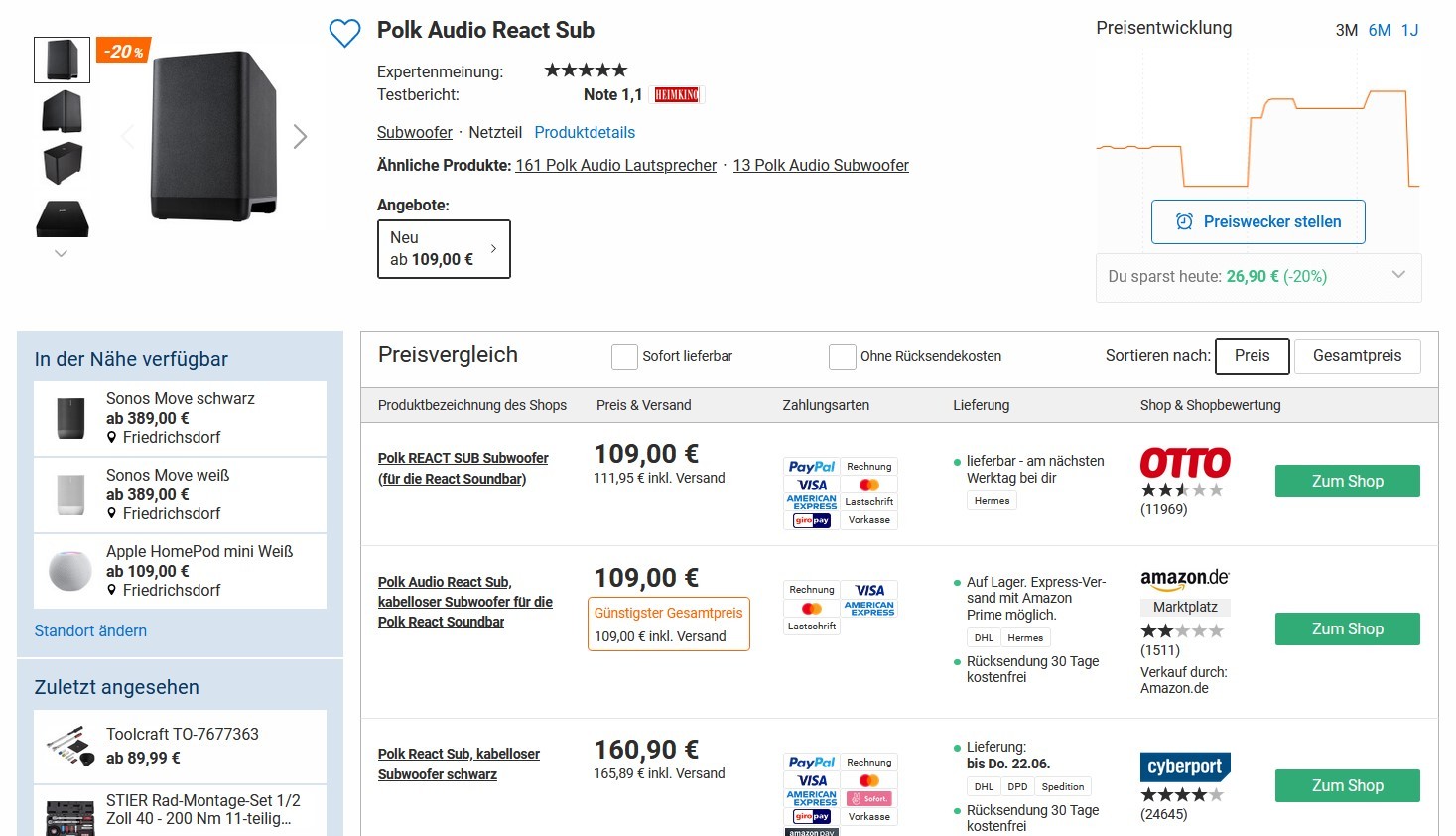The image size is (1456, 836).
Task: Expand the Du sparst heute savings panel
Action: click(x=1397, y=276)
